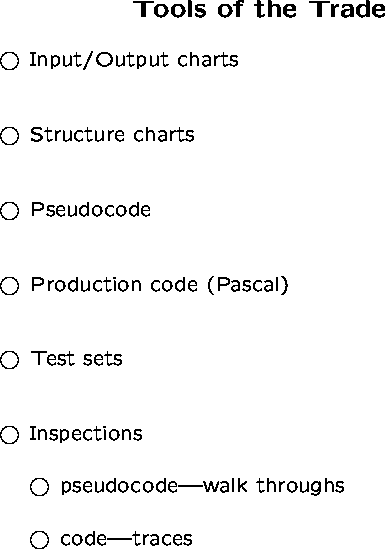Click the words walk throughs
The width and height of the screenshot is (385, 549).
pos(274,486)
